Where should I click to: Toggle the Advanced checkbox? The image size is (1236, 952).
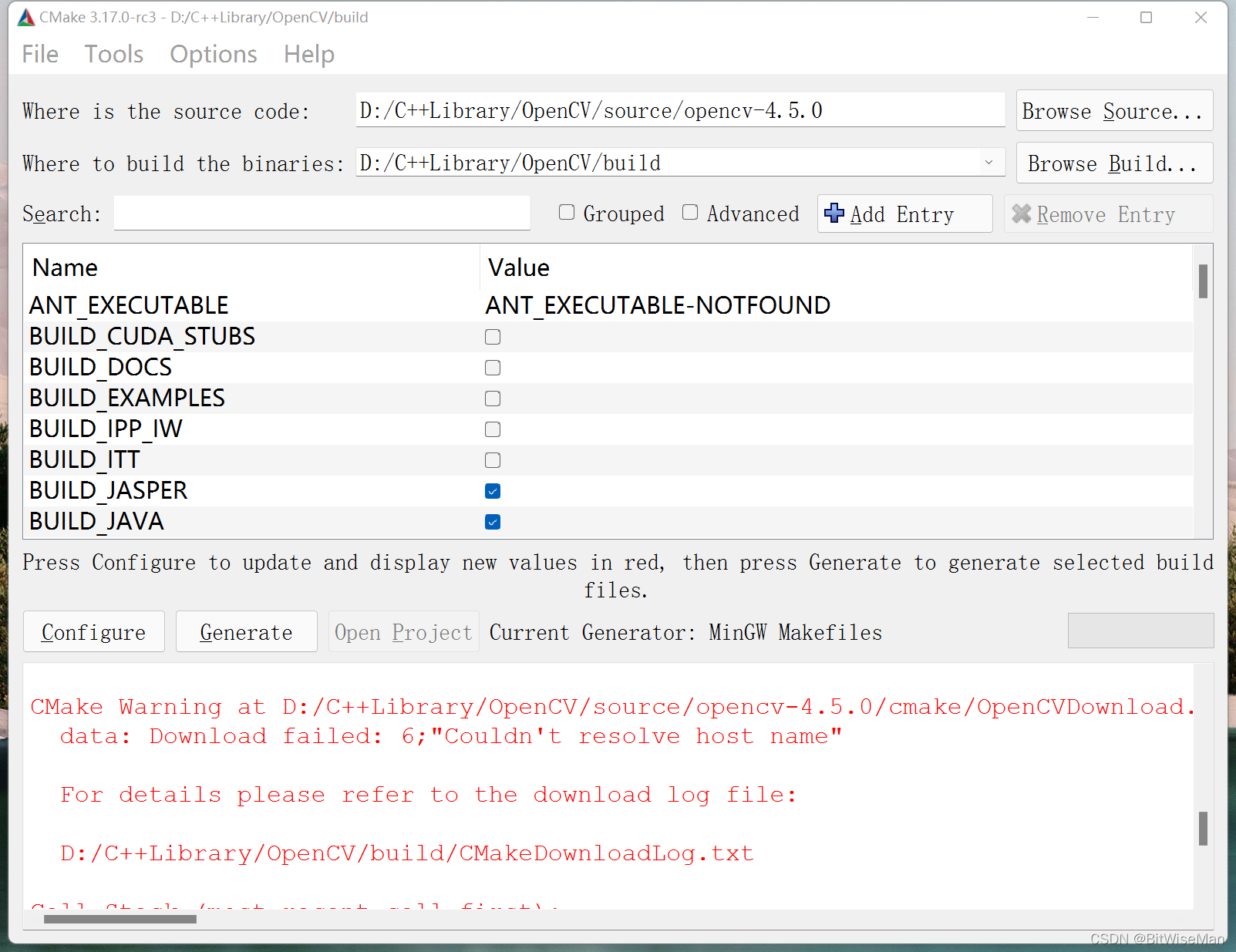pyautogui.click(x=690, y=212)
